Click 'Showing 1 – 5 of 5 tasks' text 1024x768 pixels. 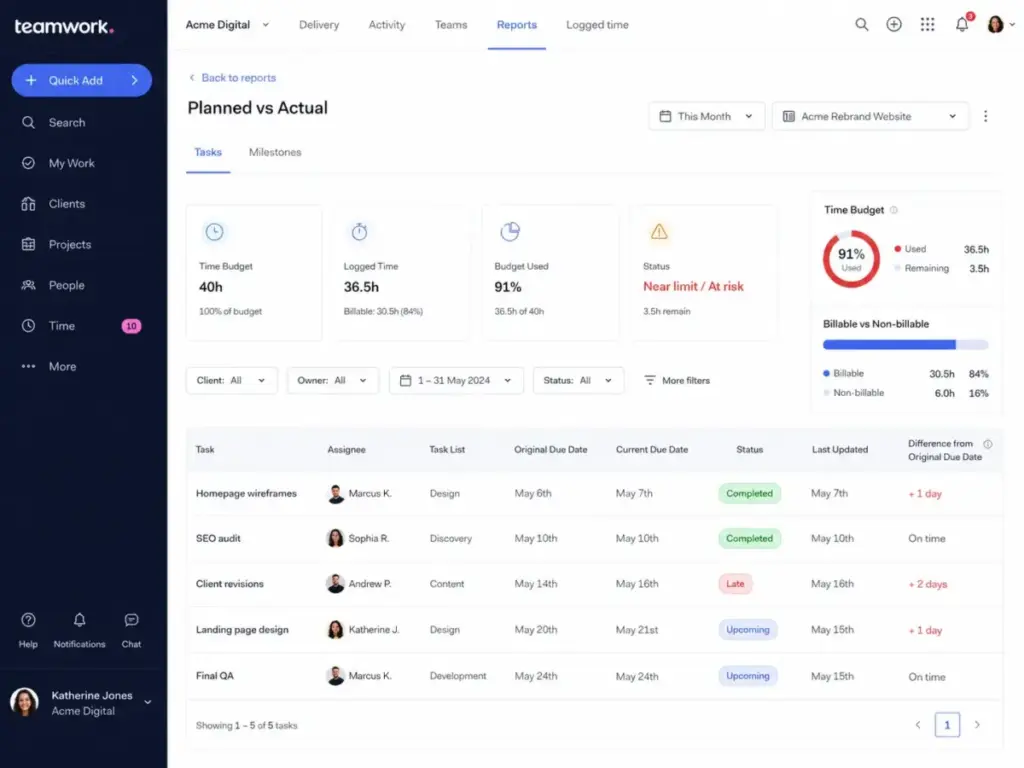(246, 726)
